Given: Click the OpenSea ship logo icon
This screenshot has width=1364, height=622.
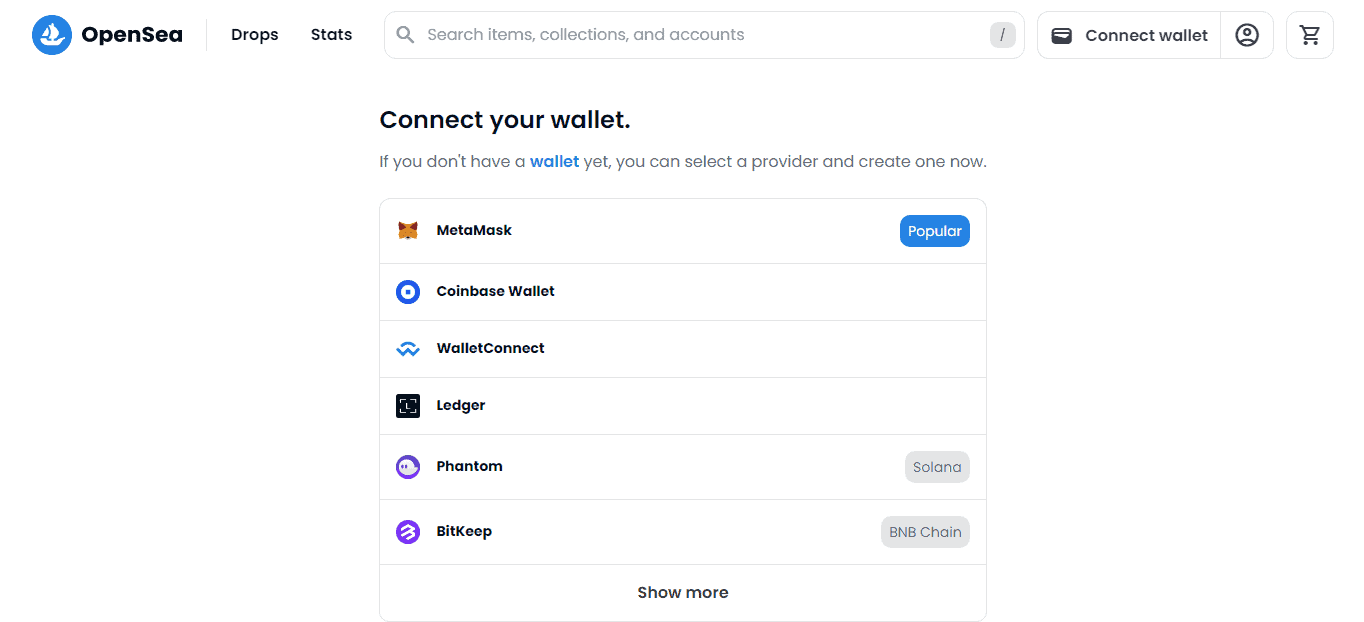Looking at the screenshot, I should (52, 34).
